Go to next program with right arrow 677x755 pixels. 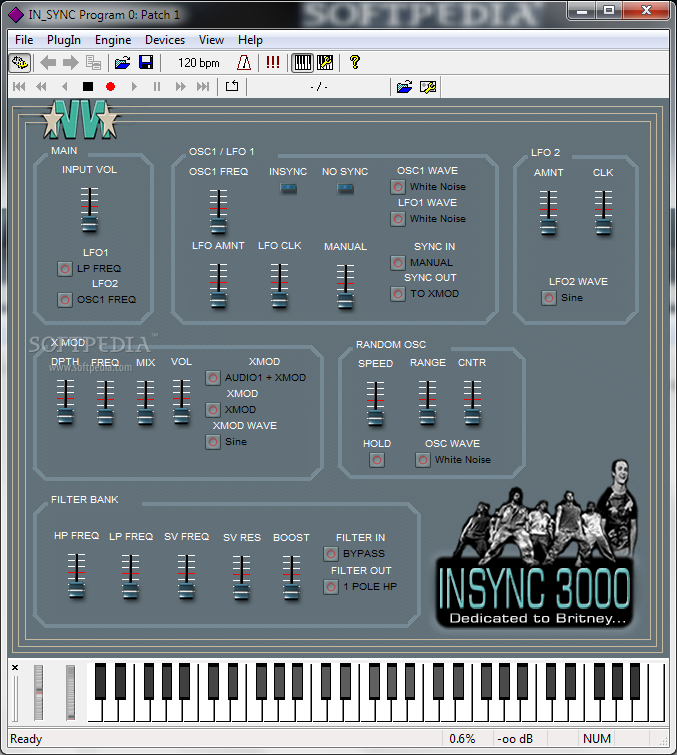pos(70,63)
